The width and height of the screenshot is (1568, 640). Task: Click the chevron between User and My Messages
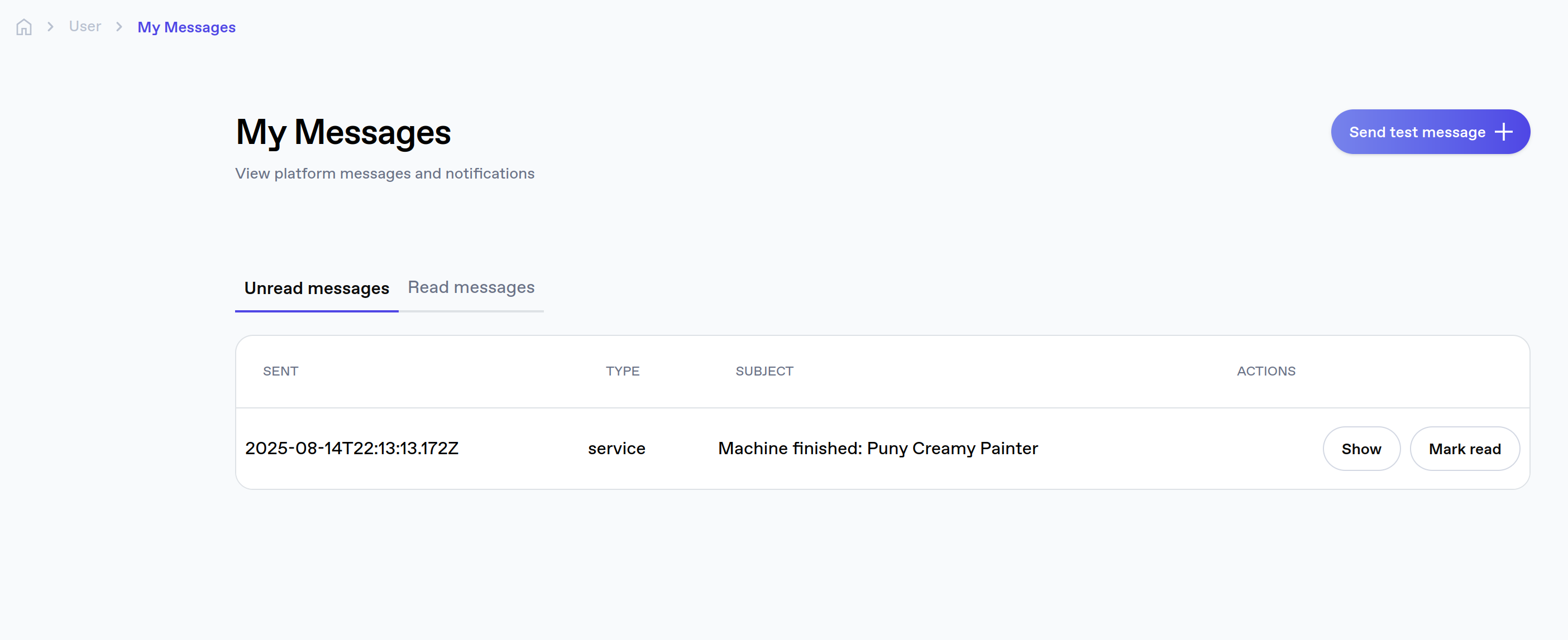pos(119,27)
